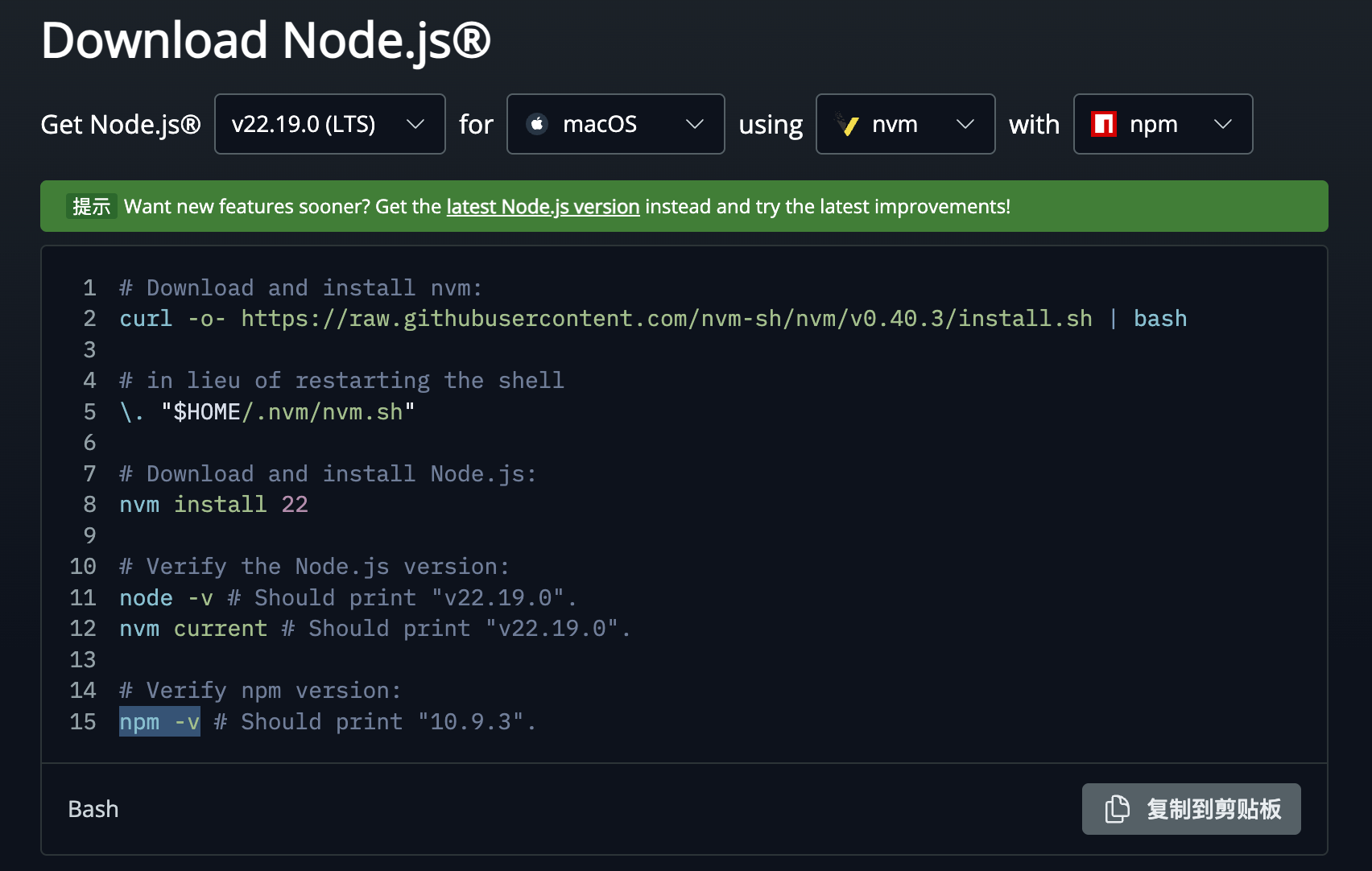The width and height of the screenshot is (1372, 871).
Task: Expand the npm package manager dropdown
Action: tap(1163, 124)
